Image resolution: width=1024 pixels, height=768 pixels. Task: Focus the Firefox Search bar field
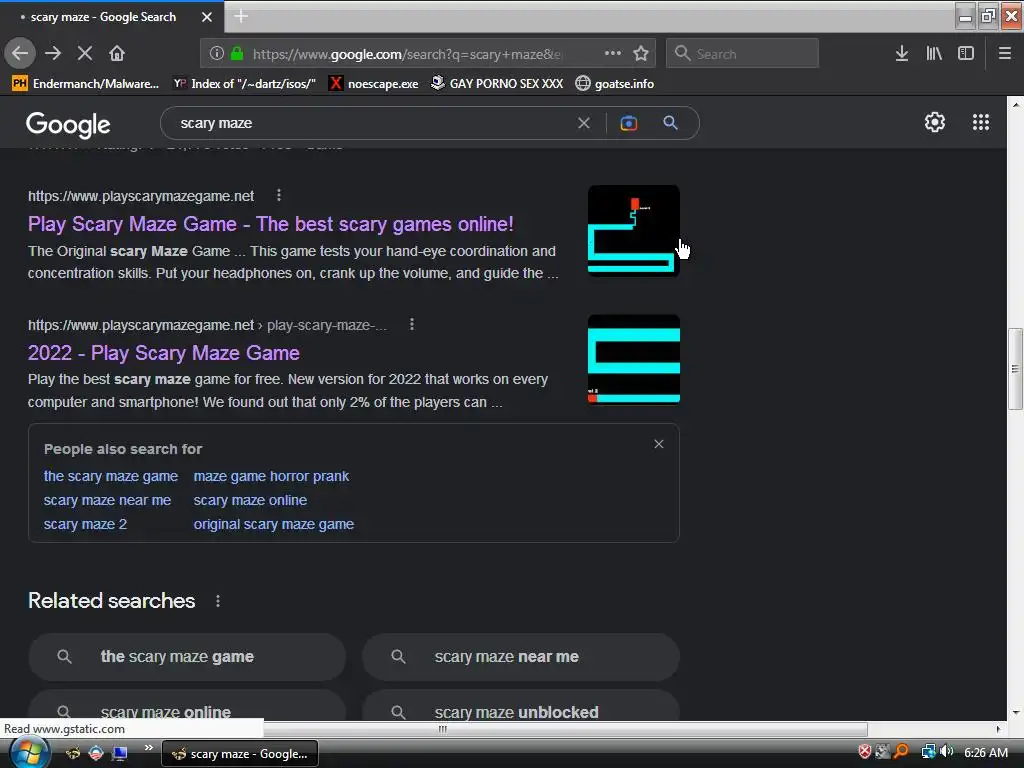tap(742, 53)
